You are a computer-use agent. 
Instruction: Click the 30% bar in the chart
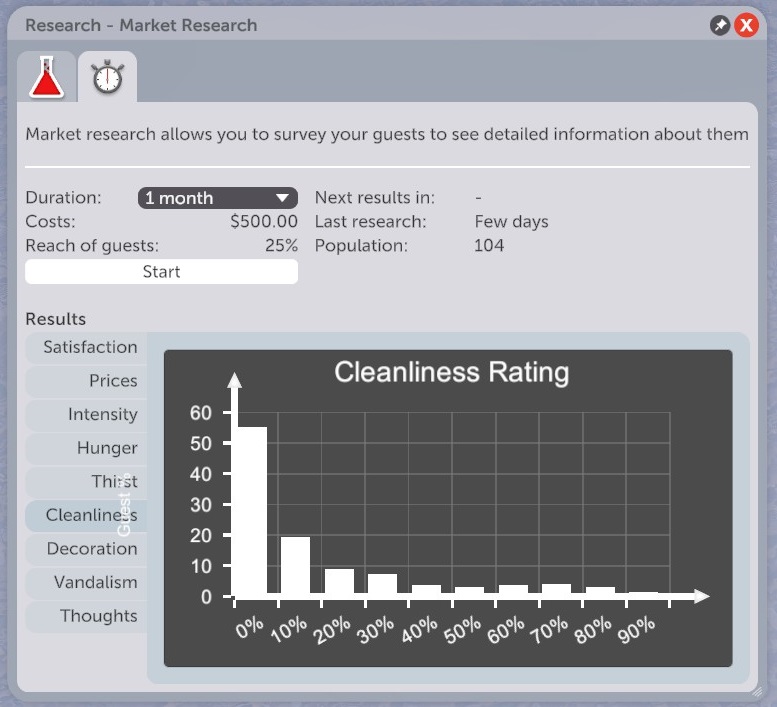point(383,583)
